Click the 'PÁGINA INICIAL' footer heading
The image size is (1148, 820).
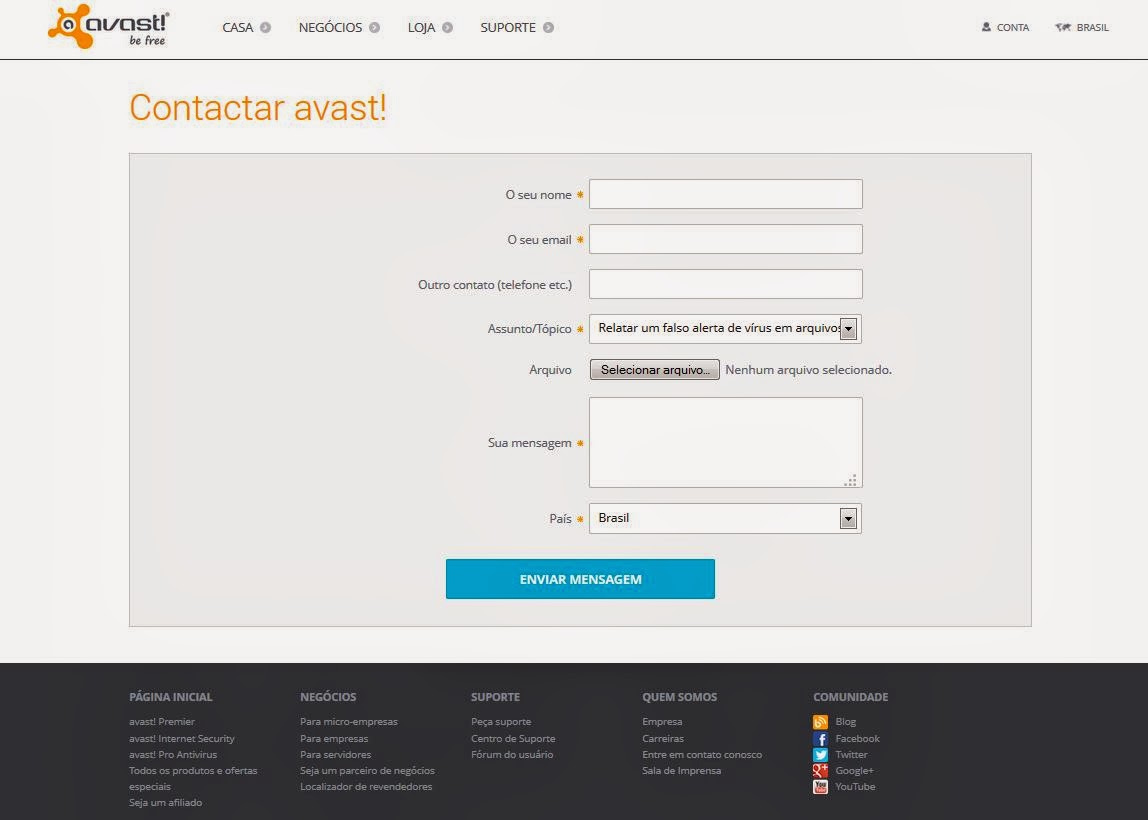point(171,697)
